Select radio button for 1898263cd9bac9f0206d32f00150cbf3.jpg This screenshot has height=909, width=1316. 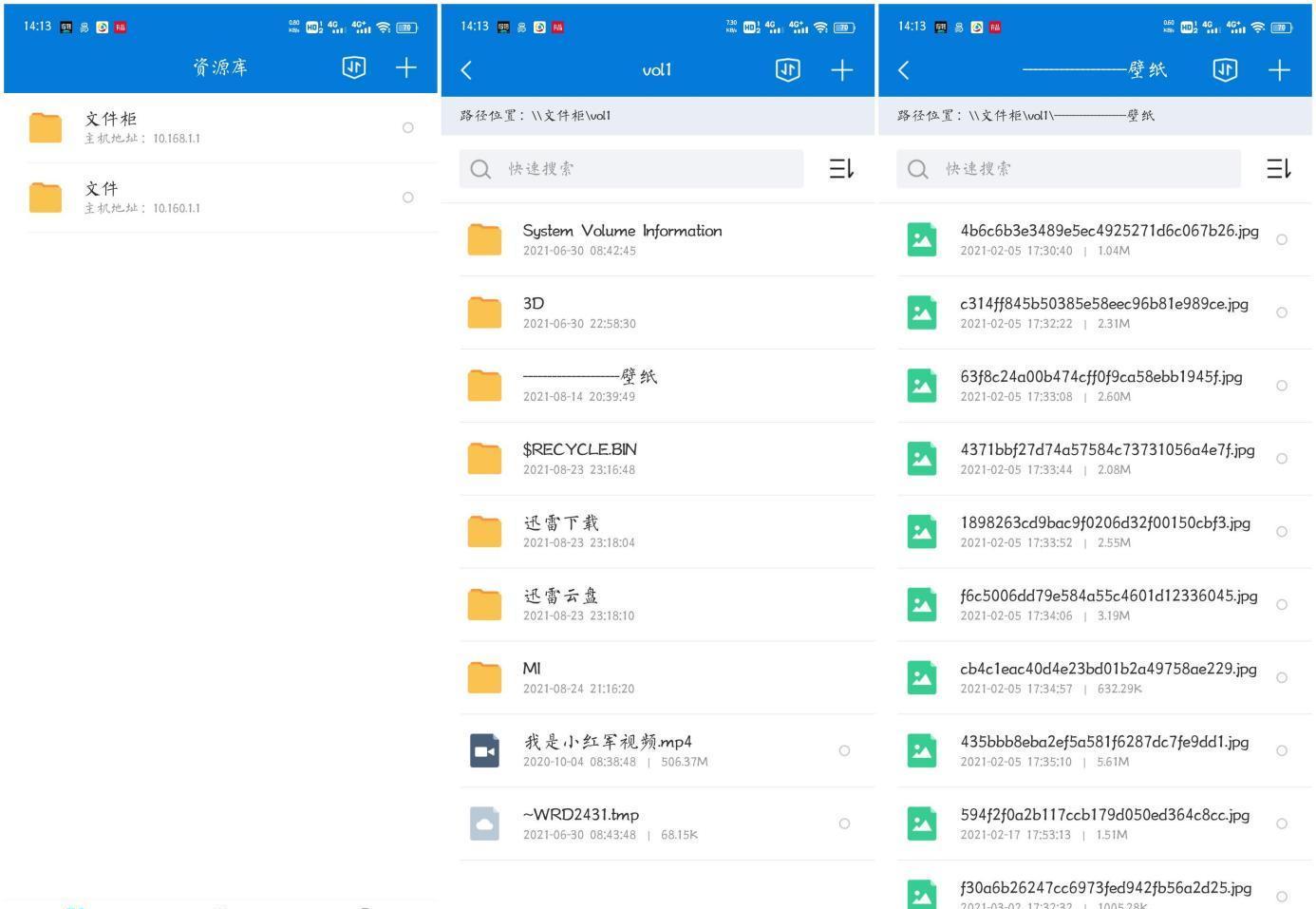[x=1282, y=532]
